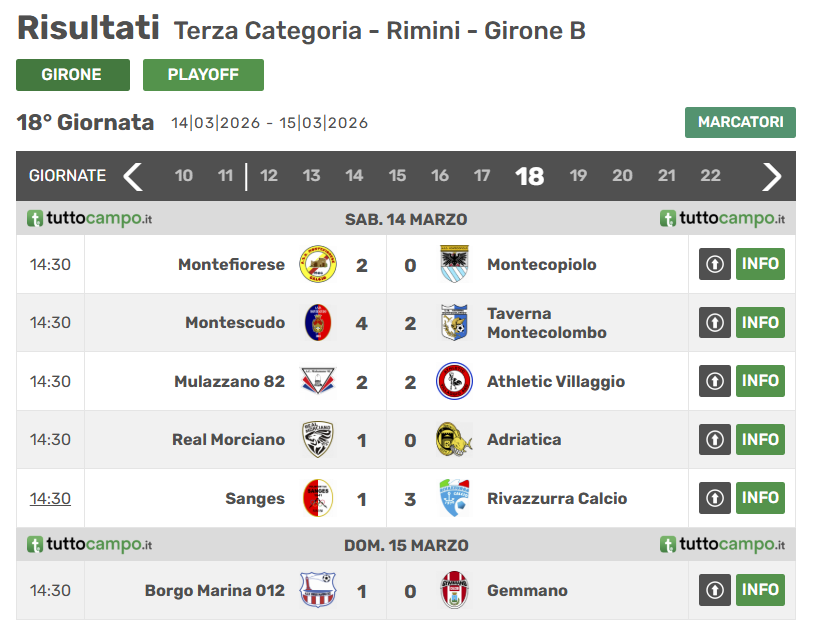
Task: Jump to giornata 19
Action: click(578, 175)
